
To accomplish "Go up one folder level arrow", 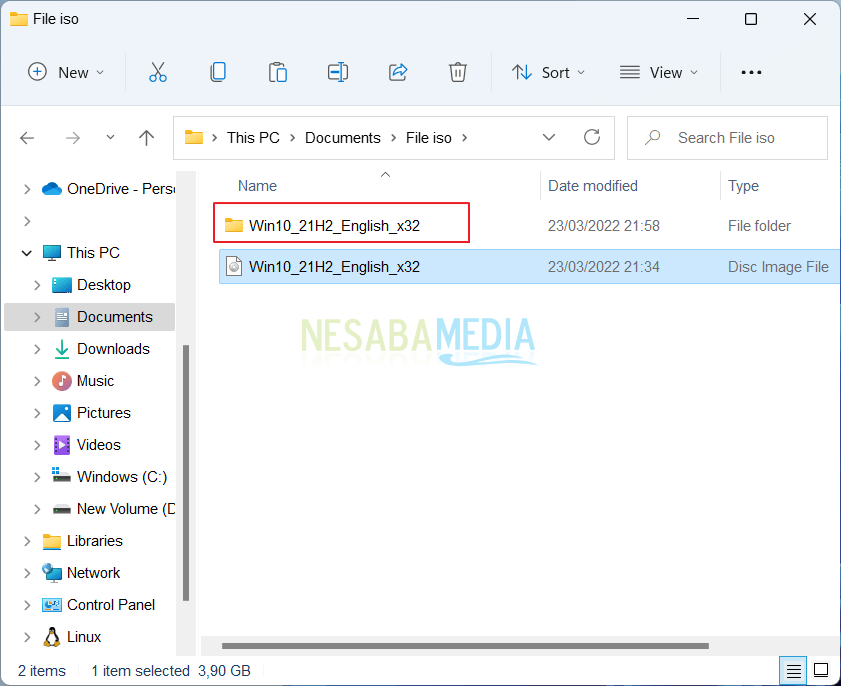I will click(x=146, y=138).
